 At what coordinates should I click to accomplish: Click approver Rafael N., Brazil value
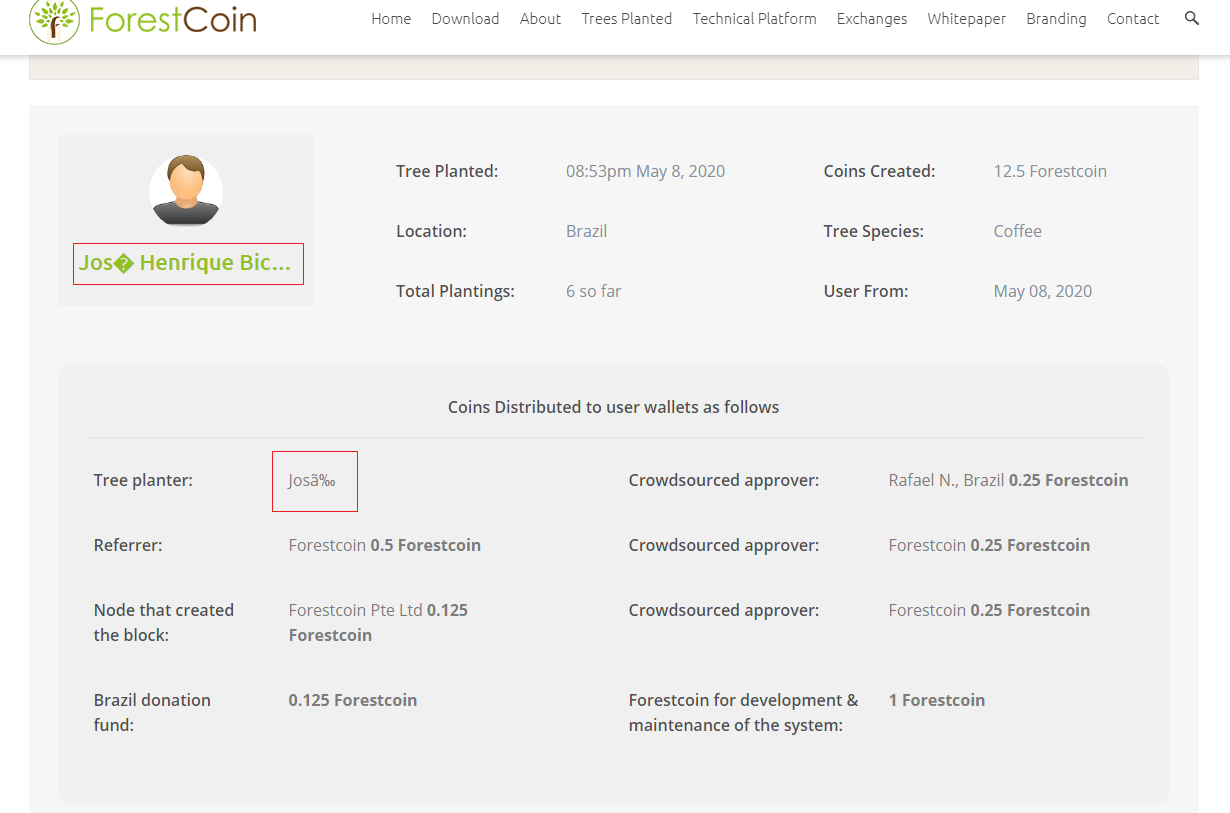(x=1008, y=480)
